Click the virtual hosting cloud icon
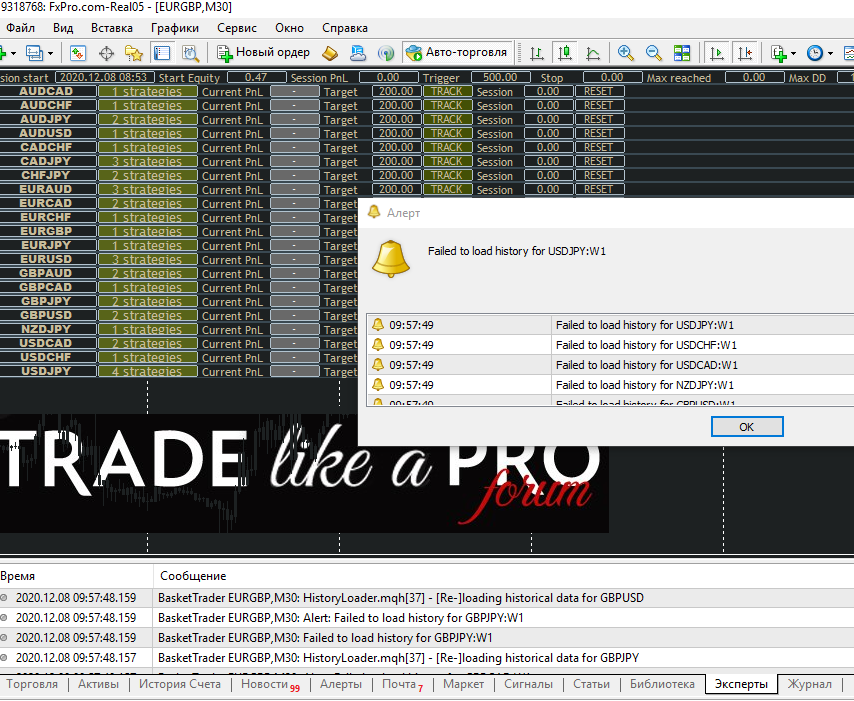Screen dimensions: 854x701 click(x=358, y=53)
